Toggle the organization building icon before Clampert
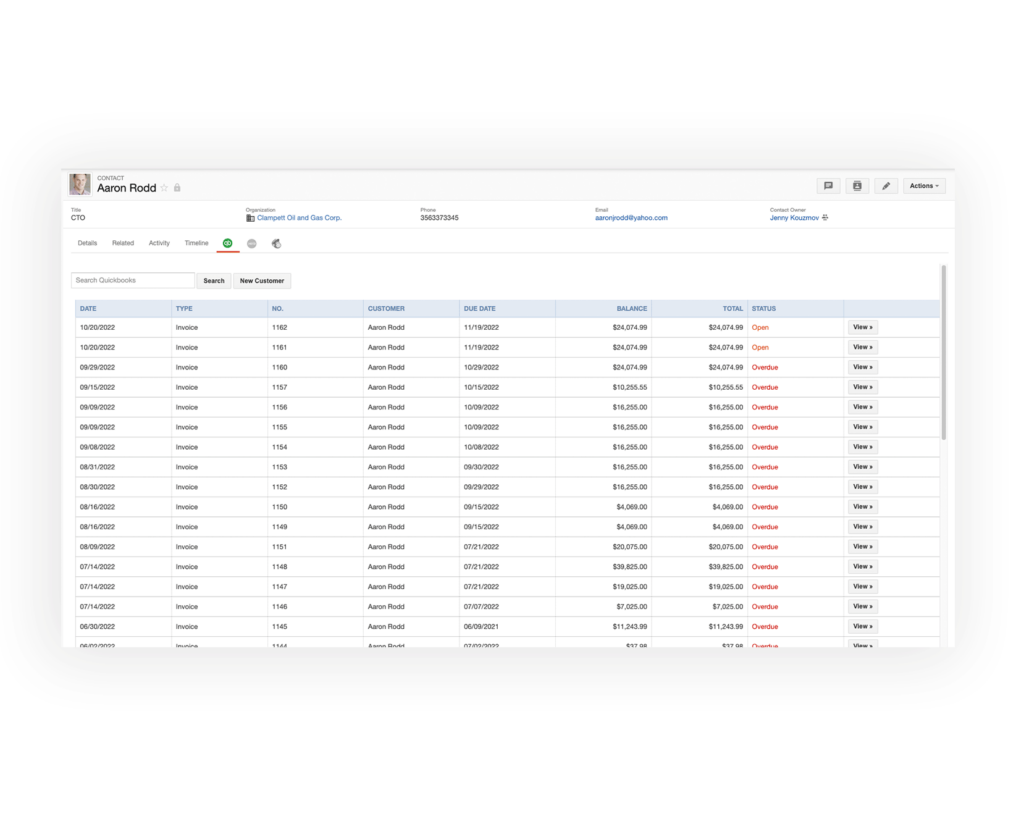1024x840 pixels. pos(249,218)
